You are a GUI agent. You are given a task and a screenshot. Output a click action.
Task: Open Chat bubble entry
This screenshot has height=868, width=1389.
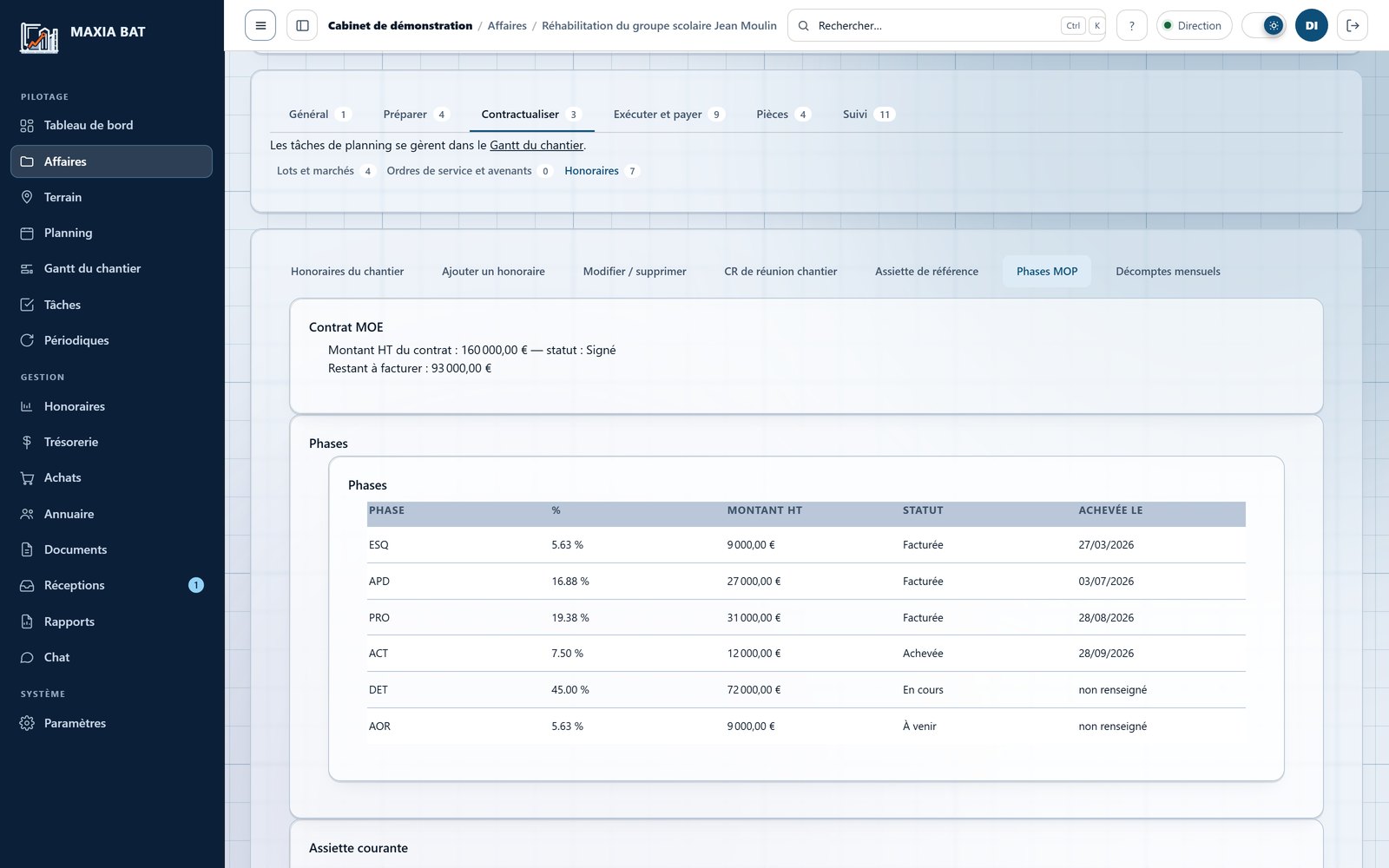click(111, 657)
